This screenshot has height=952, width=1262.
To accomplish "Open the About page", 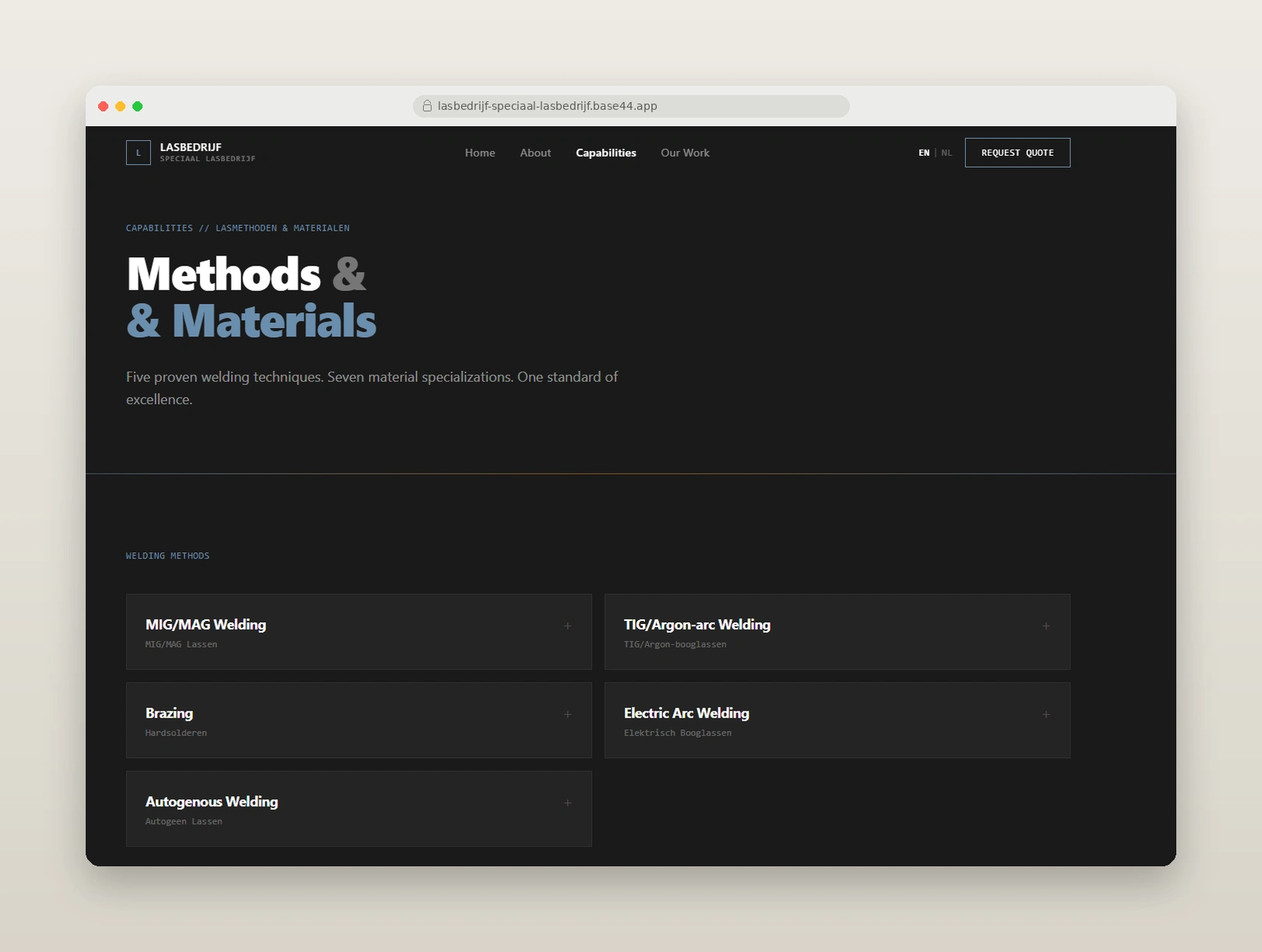I will [535, 153].
